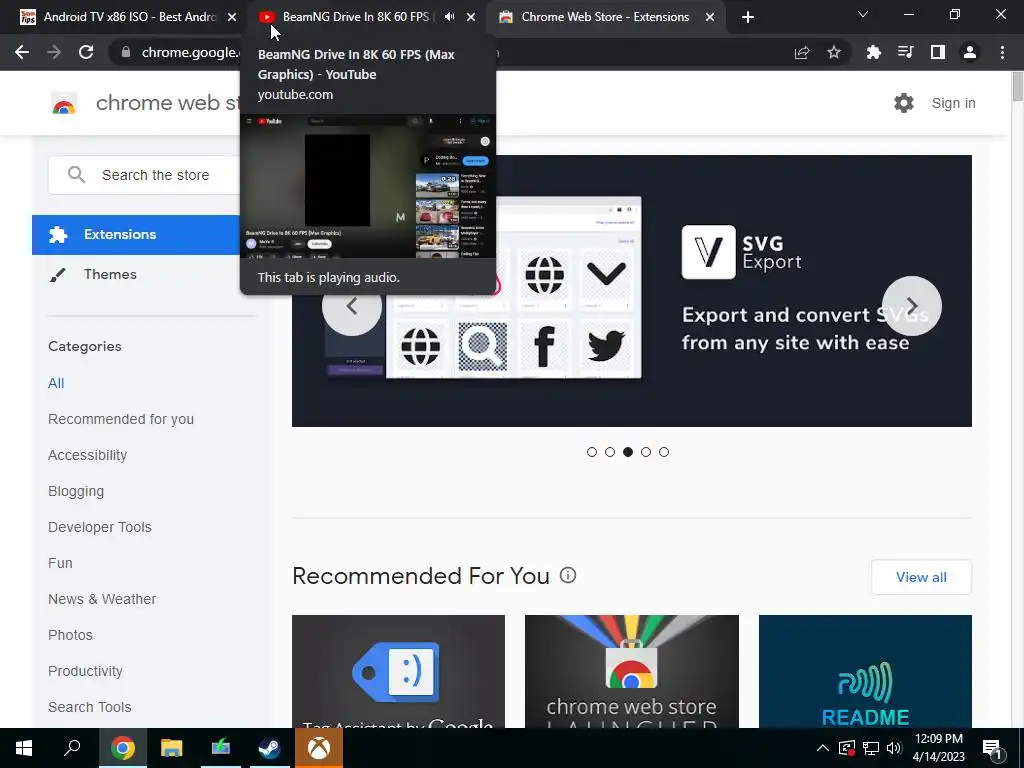Open the Recommended for you category
The image size is (1024, 768).
pyautogui.click(x=121, y=419)
